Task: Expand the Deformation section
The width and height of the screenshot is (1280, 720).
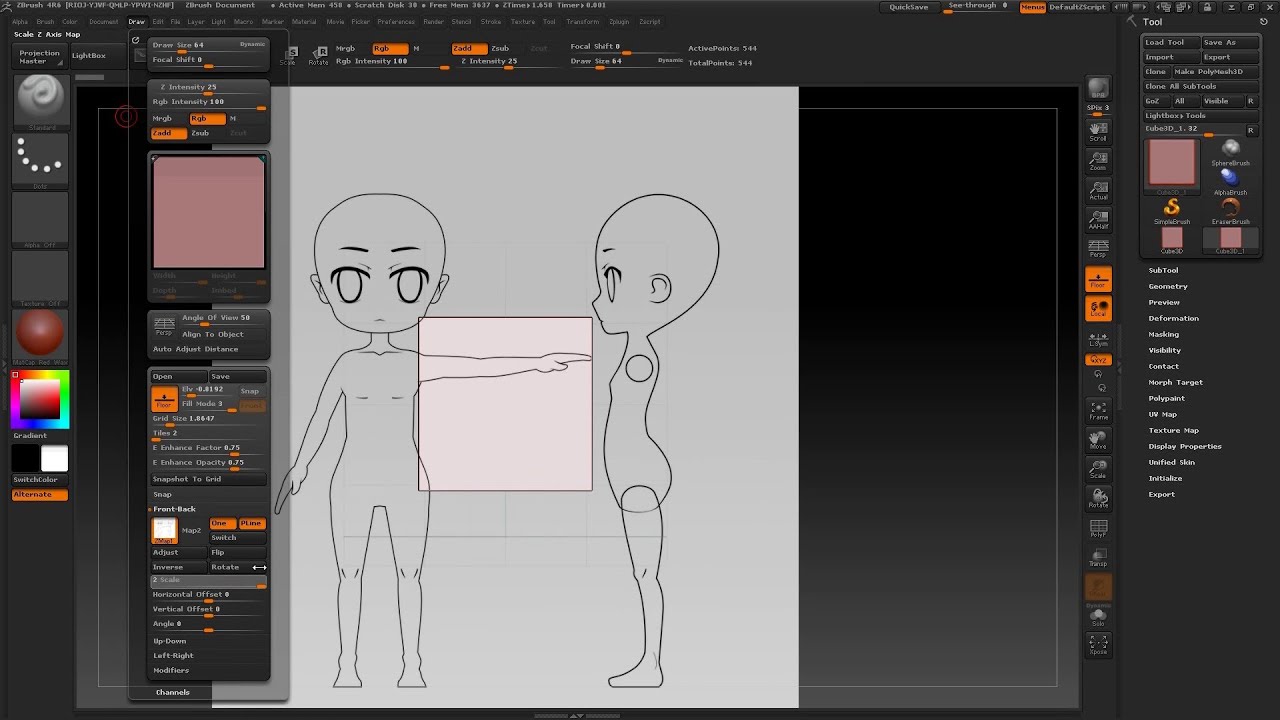Action: click(x=1173, y=318)
